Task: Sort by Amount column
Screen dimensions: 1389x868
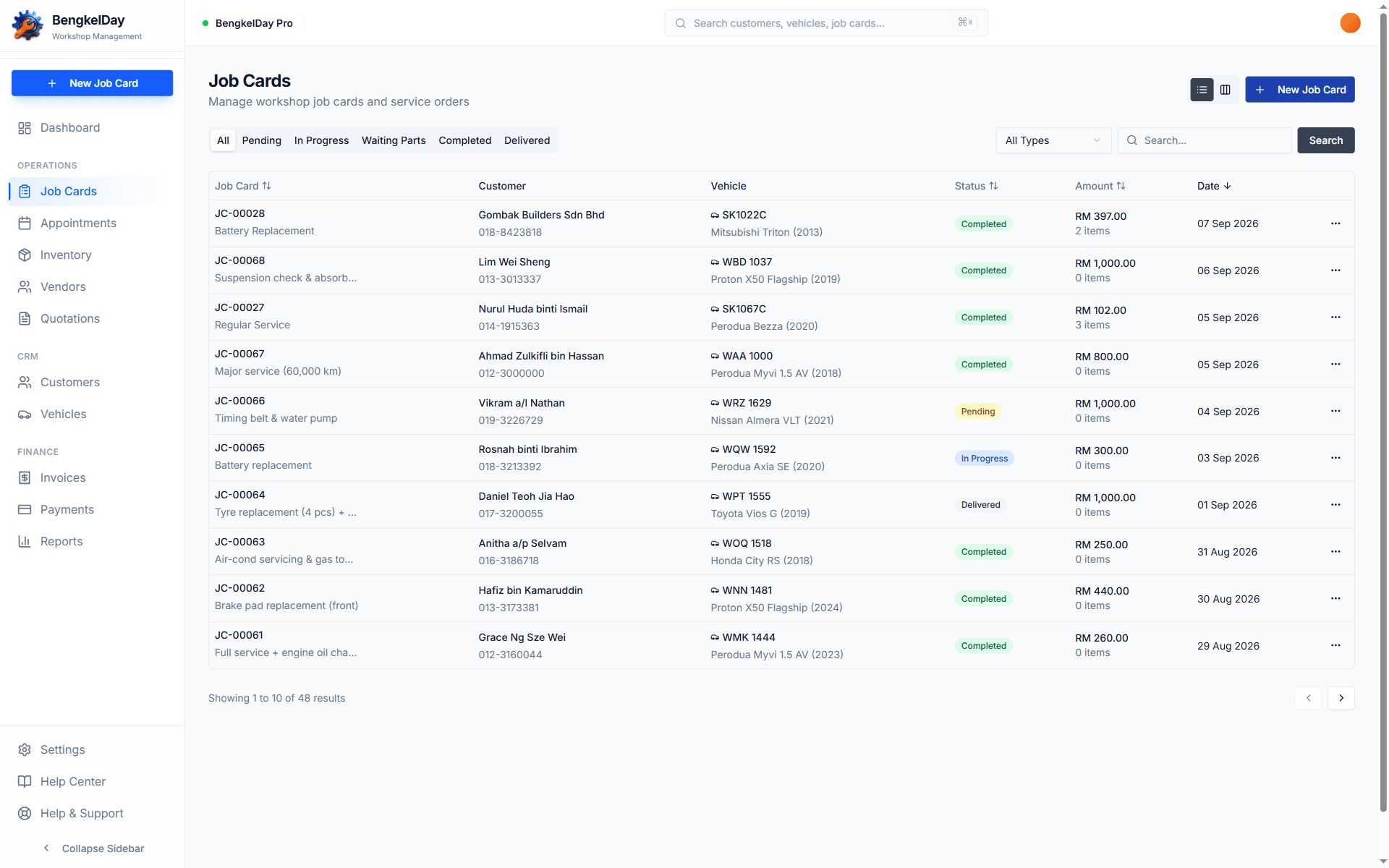Action: (1100, 186)
